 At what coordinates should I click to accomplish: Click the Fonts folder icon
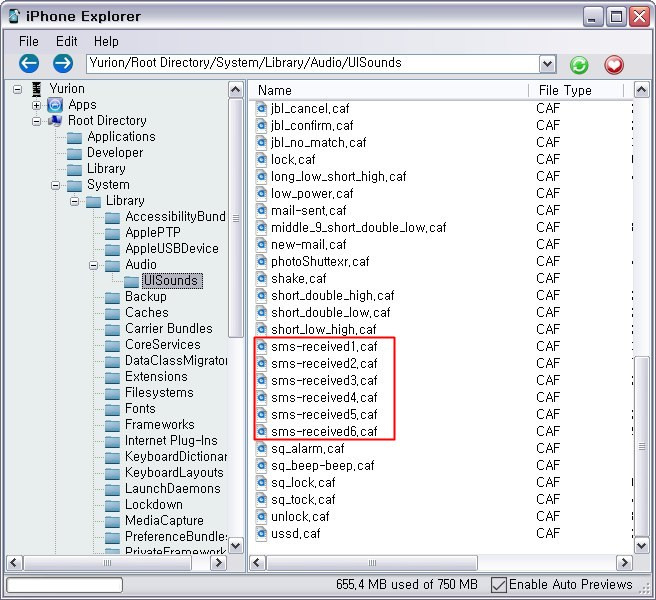coord(112,409)
